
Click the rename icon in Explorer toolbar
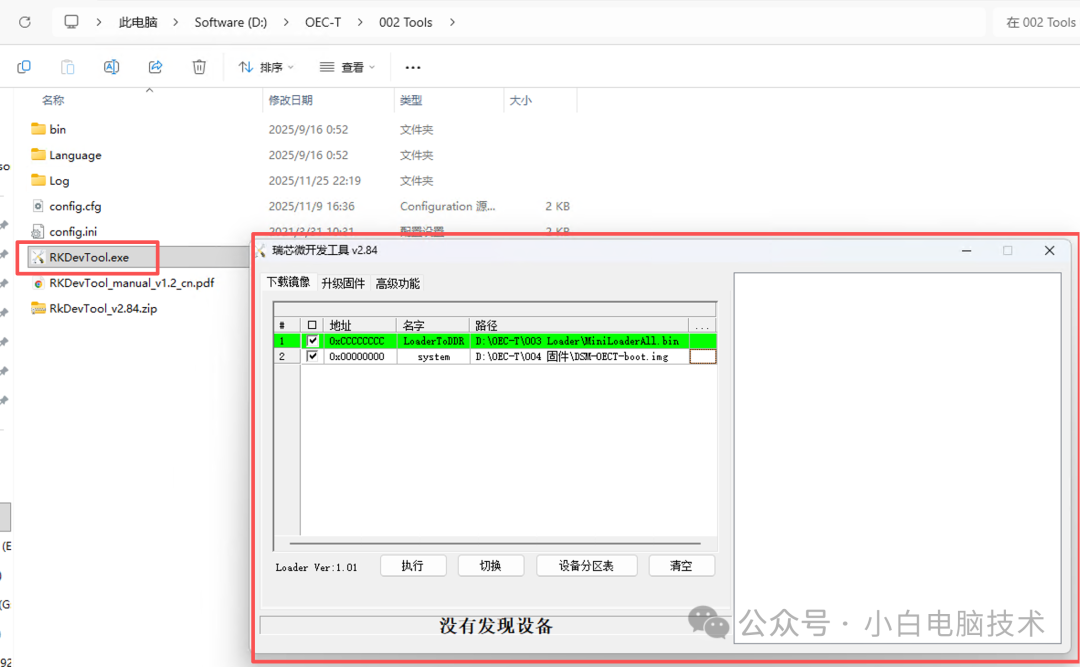111,67
